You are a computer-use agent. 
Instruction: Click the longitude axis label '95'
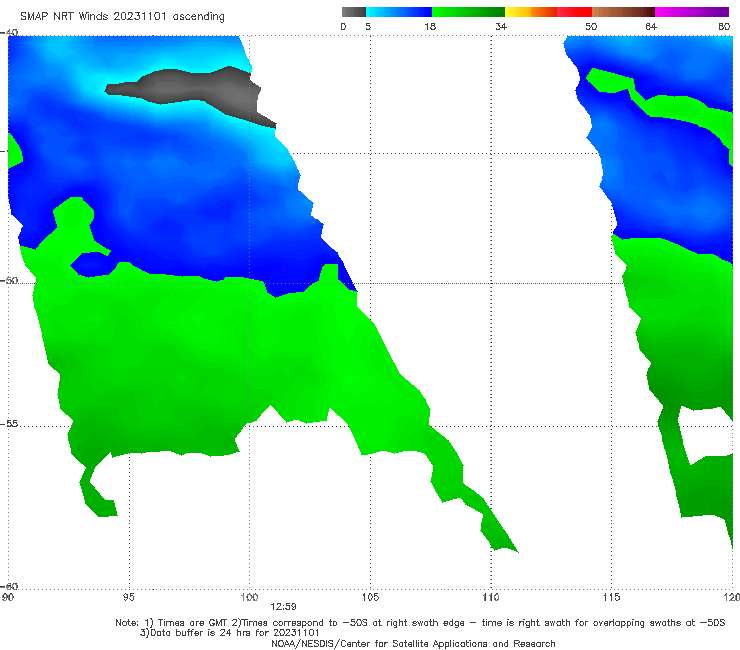click(128, 598)
